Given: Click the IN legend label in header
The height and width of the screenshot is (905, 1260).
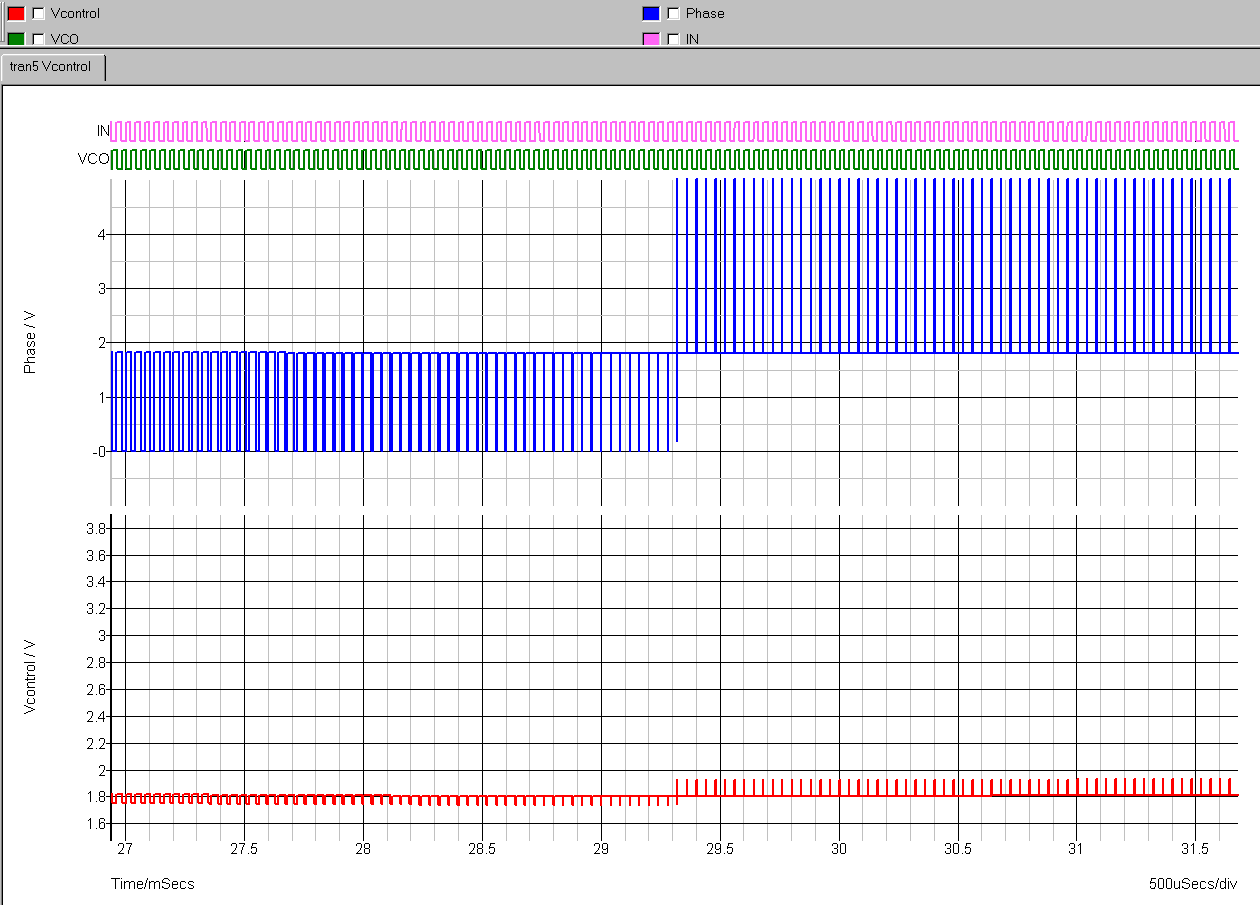Looking at the screenshot, I should [x=692, y=39].
